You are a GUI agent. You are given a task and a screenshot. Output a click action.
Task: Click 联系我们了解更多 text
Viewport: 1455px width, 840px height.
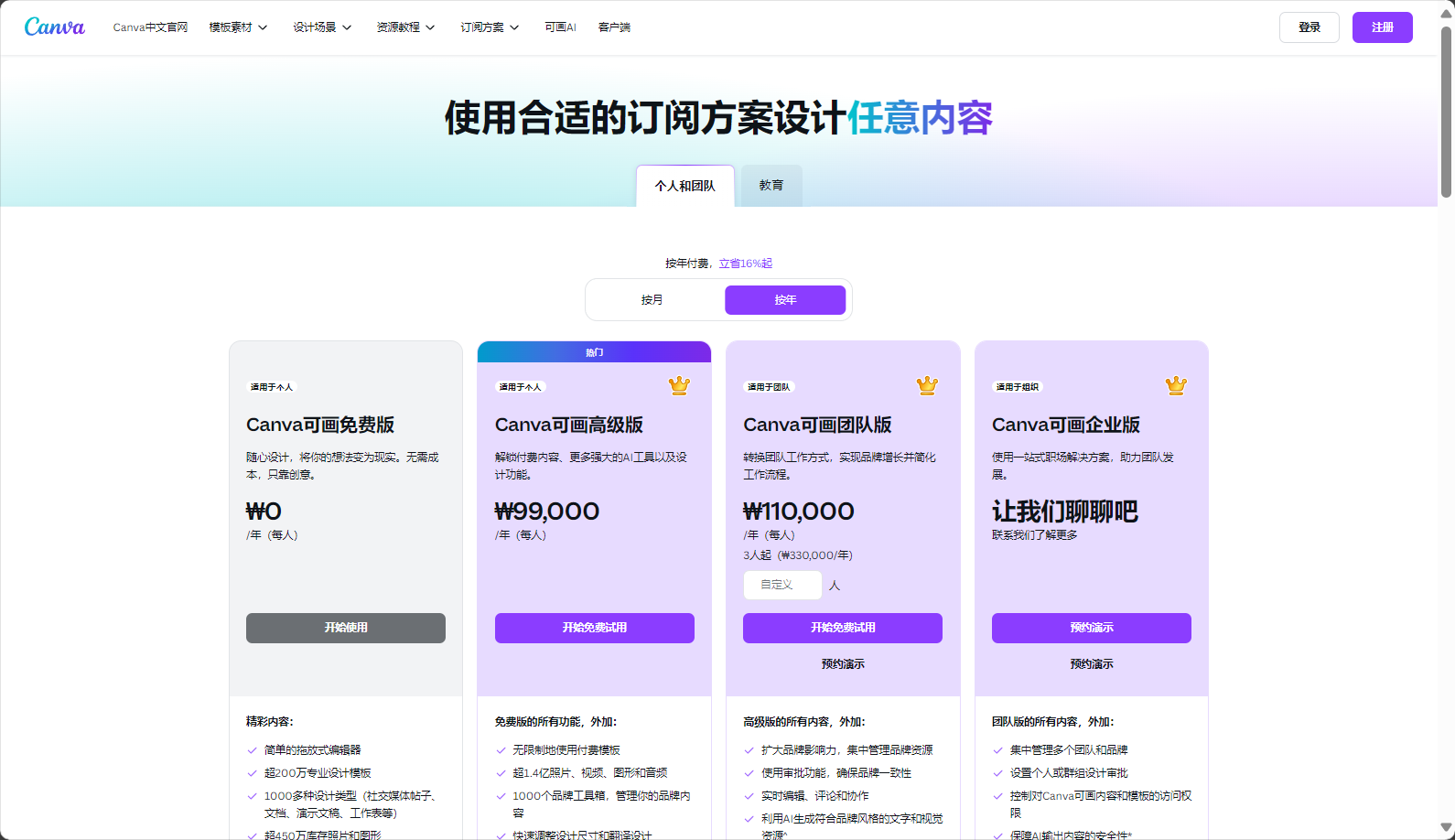coord(1035,535)
